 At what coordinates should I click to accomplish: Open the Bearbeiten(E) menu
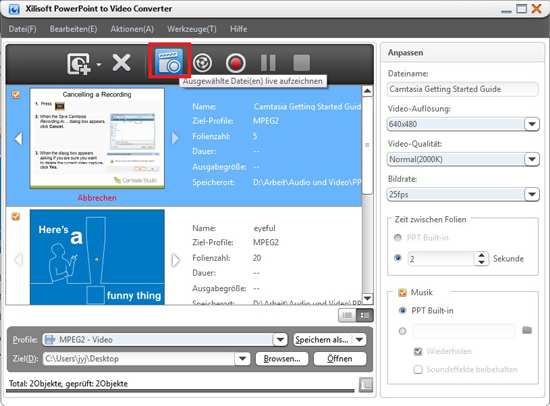(73, 29)
